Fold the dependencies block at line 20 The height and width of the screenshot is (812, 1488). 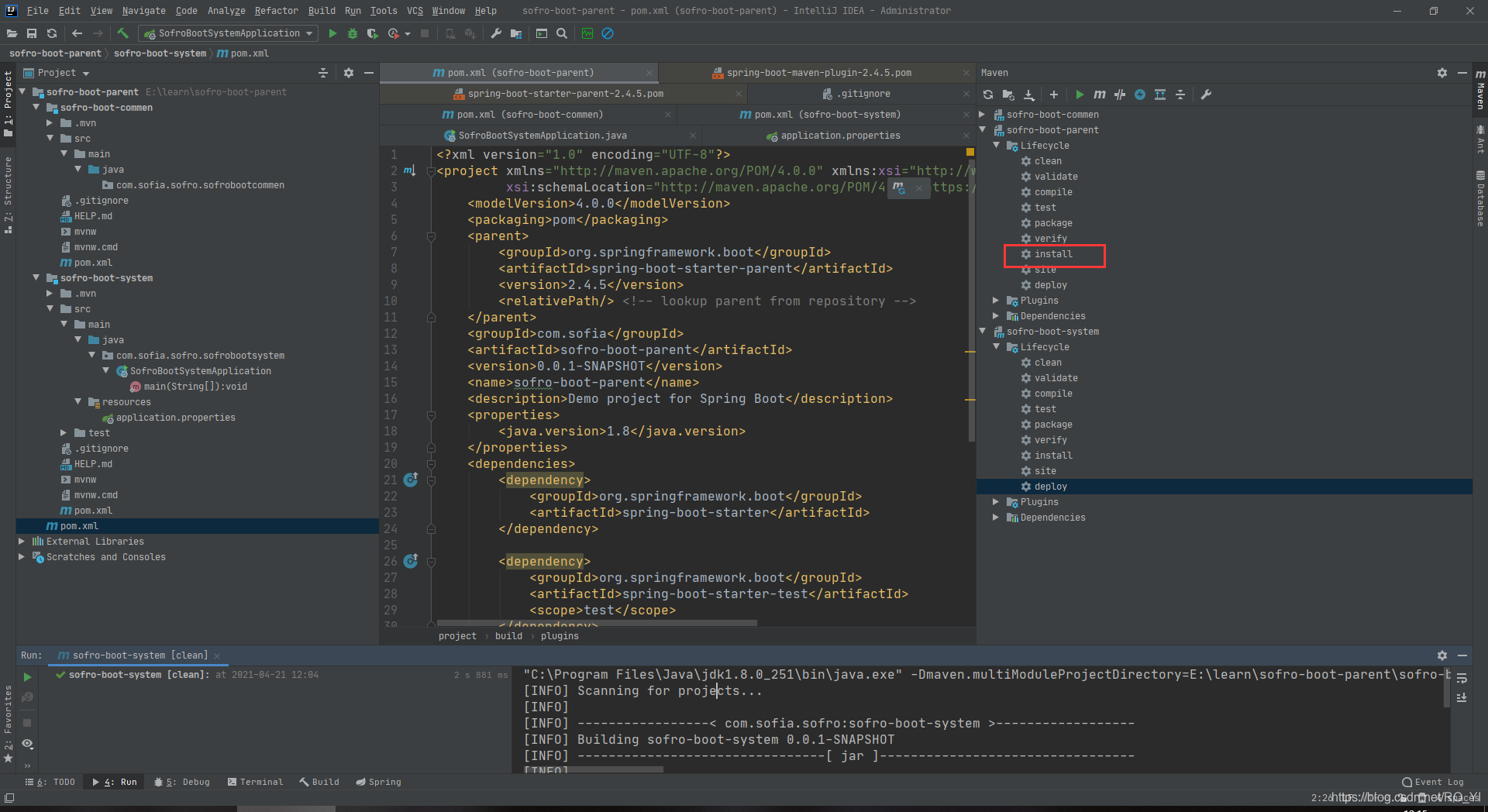point(431,464)
